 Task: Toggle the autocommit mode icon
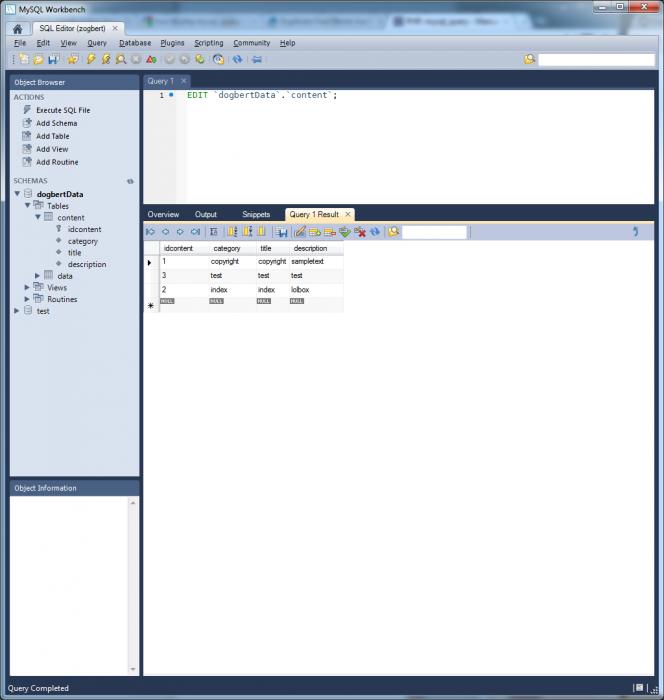click(x=200, y=59)
